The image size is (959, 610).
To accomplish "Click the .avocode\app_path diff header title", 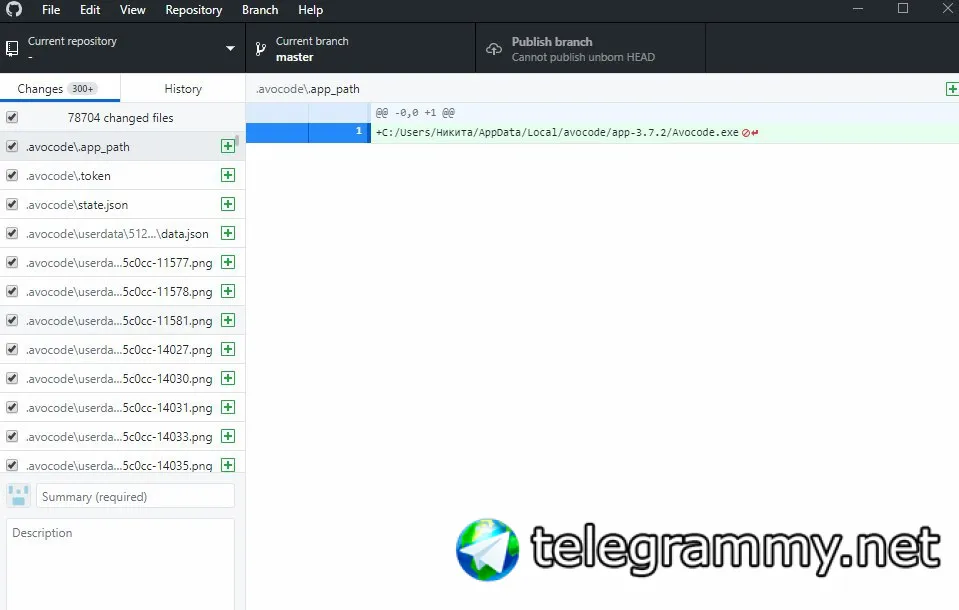I will (x=308, y=89).
